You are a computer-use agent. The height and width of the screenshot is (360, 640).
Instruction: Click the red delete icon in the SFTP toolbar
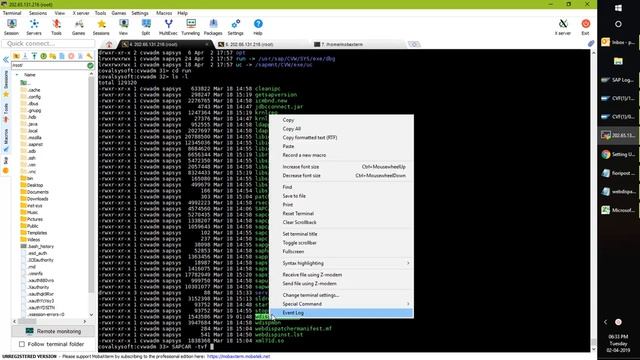point(71,56)
